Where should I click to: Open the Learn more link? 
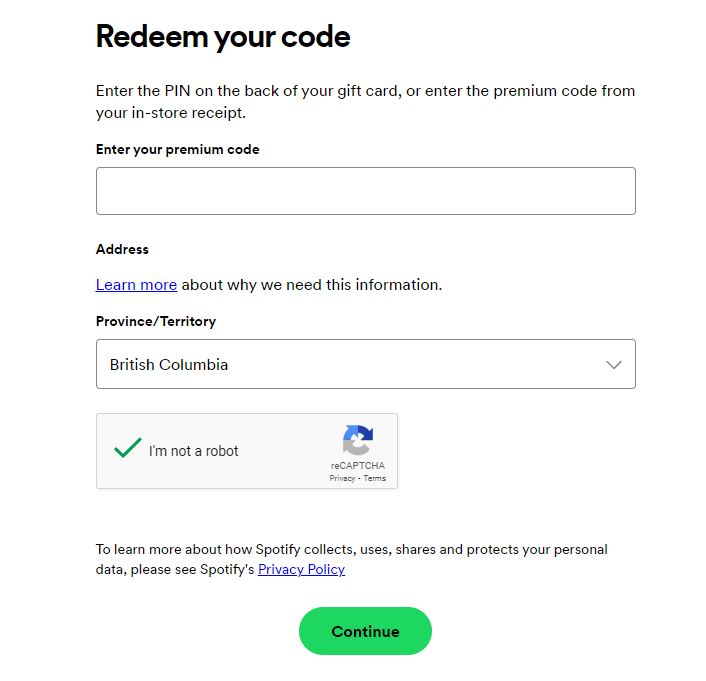tap(136, 285)
